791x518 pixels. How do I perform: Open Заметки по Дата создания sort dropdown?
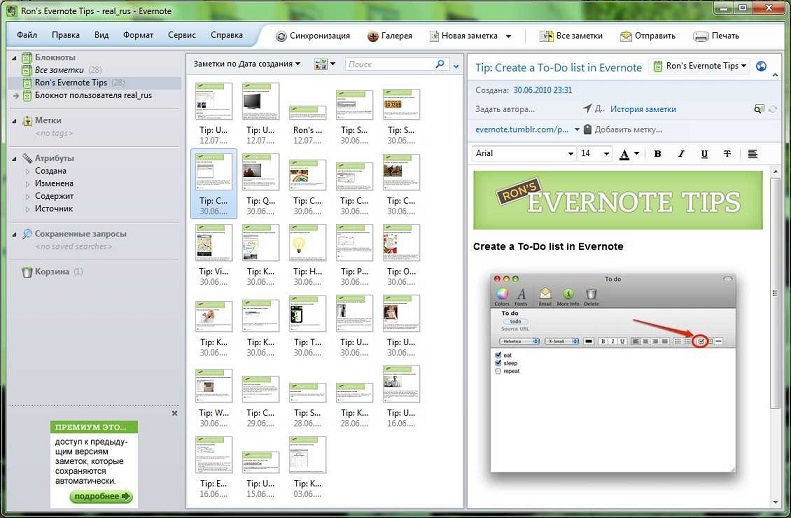pyautogui.click(x=247, y=64)
